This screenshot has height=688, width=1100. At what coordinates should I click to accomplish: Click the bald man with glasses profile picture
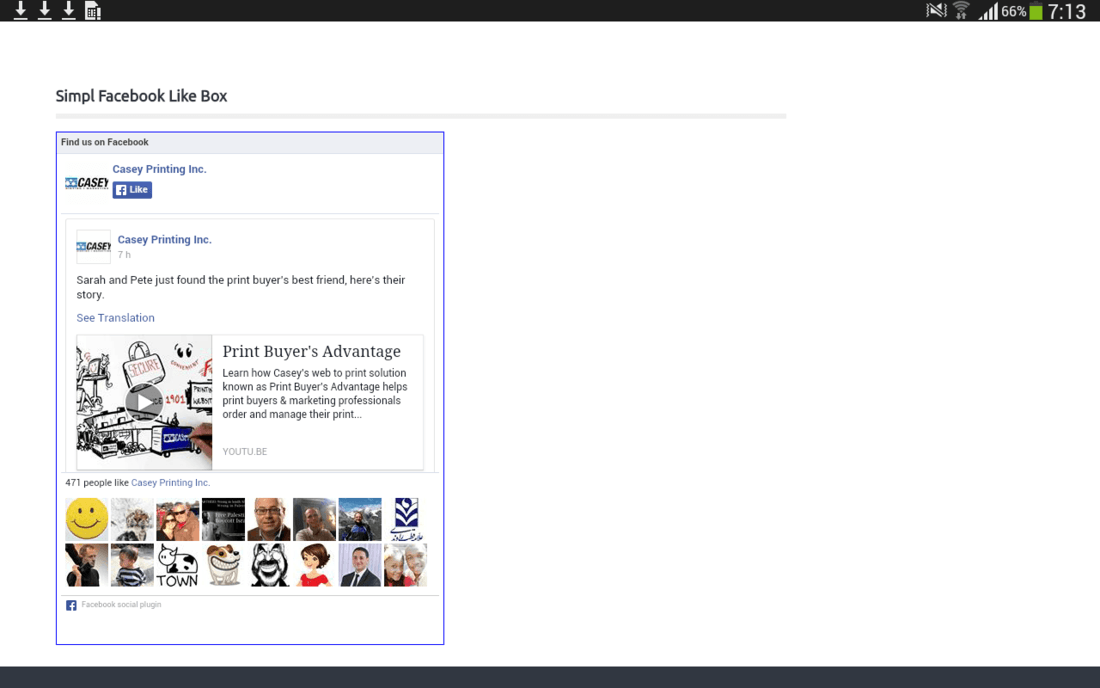[269, 519]
